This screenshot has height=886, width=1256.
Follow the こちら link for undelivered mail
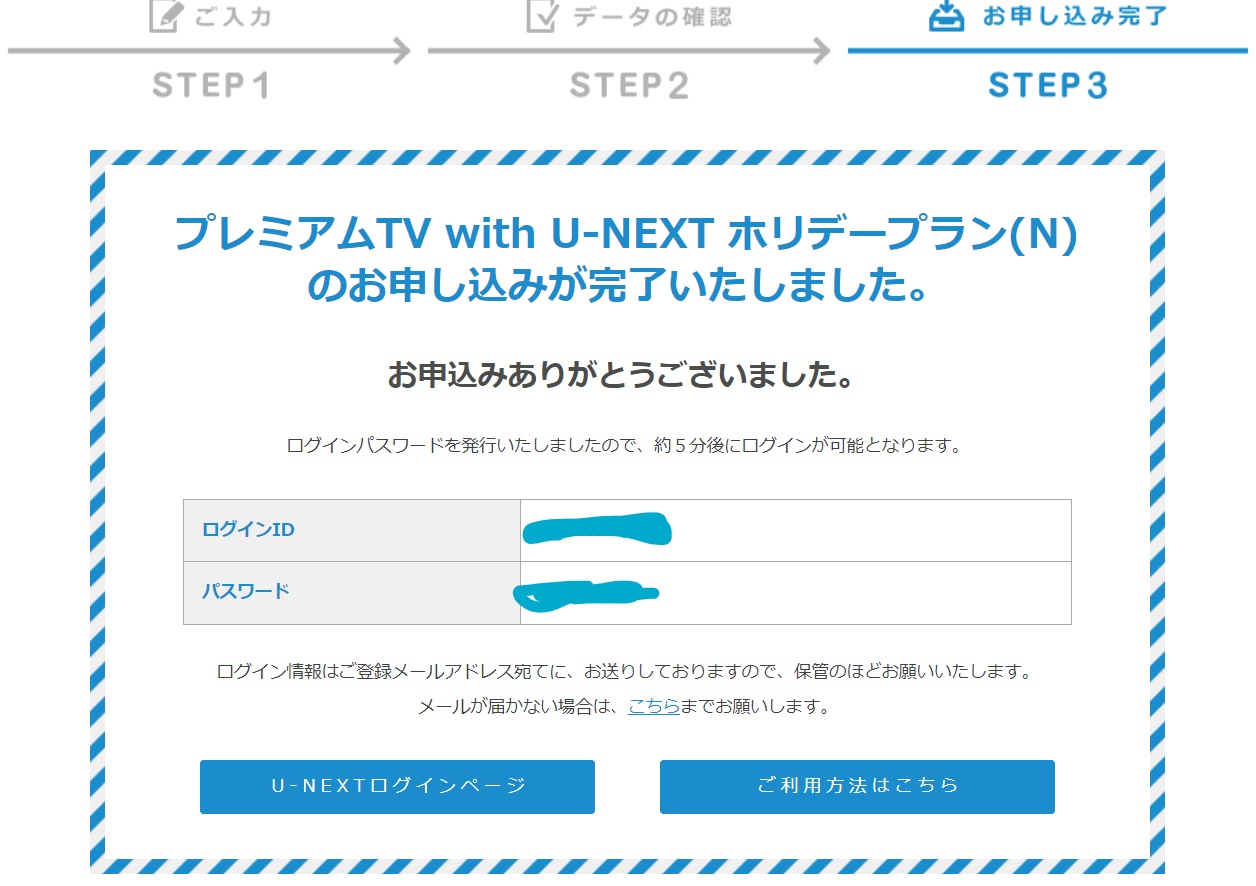coord(654,706)
